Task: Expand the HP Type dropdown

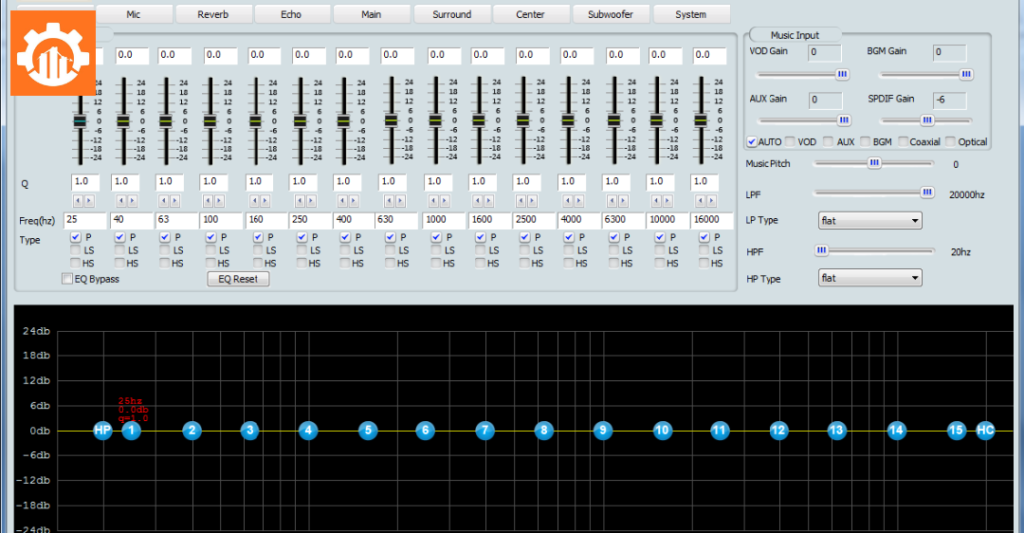Action: [869, 278]
